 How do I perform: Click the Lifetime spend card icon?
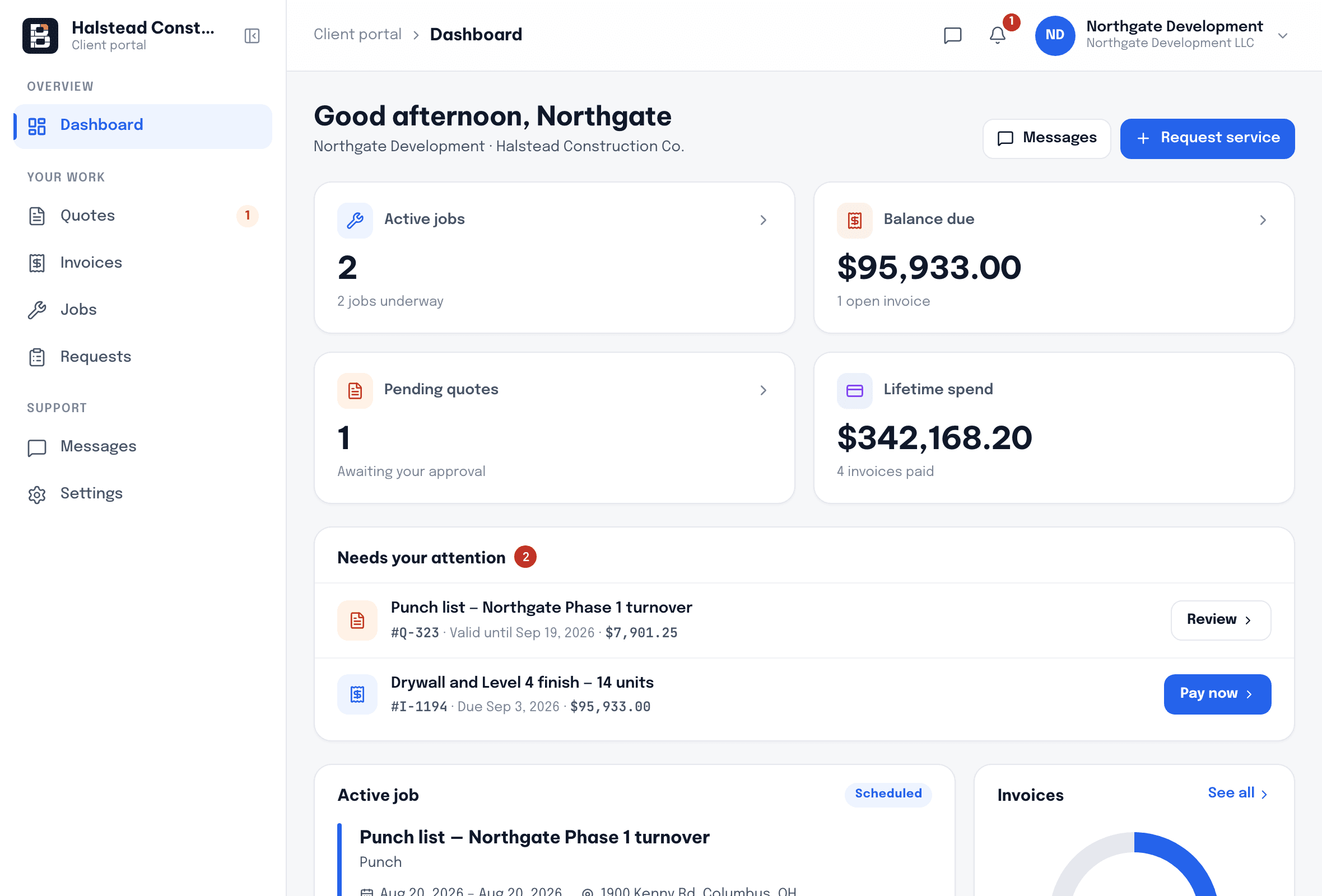[x=854, y=390]
